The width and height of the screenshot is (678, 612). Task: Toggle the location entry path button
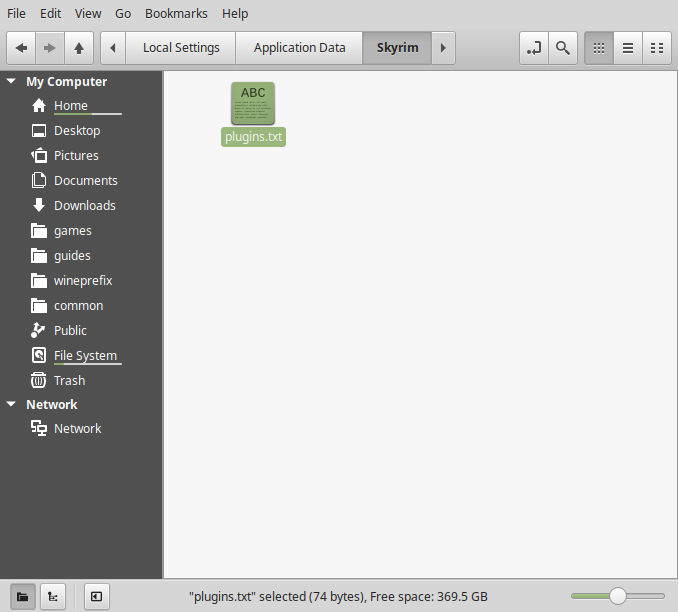point(534,48)
